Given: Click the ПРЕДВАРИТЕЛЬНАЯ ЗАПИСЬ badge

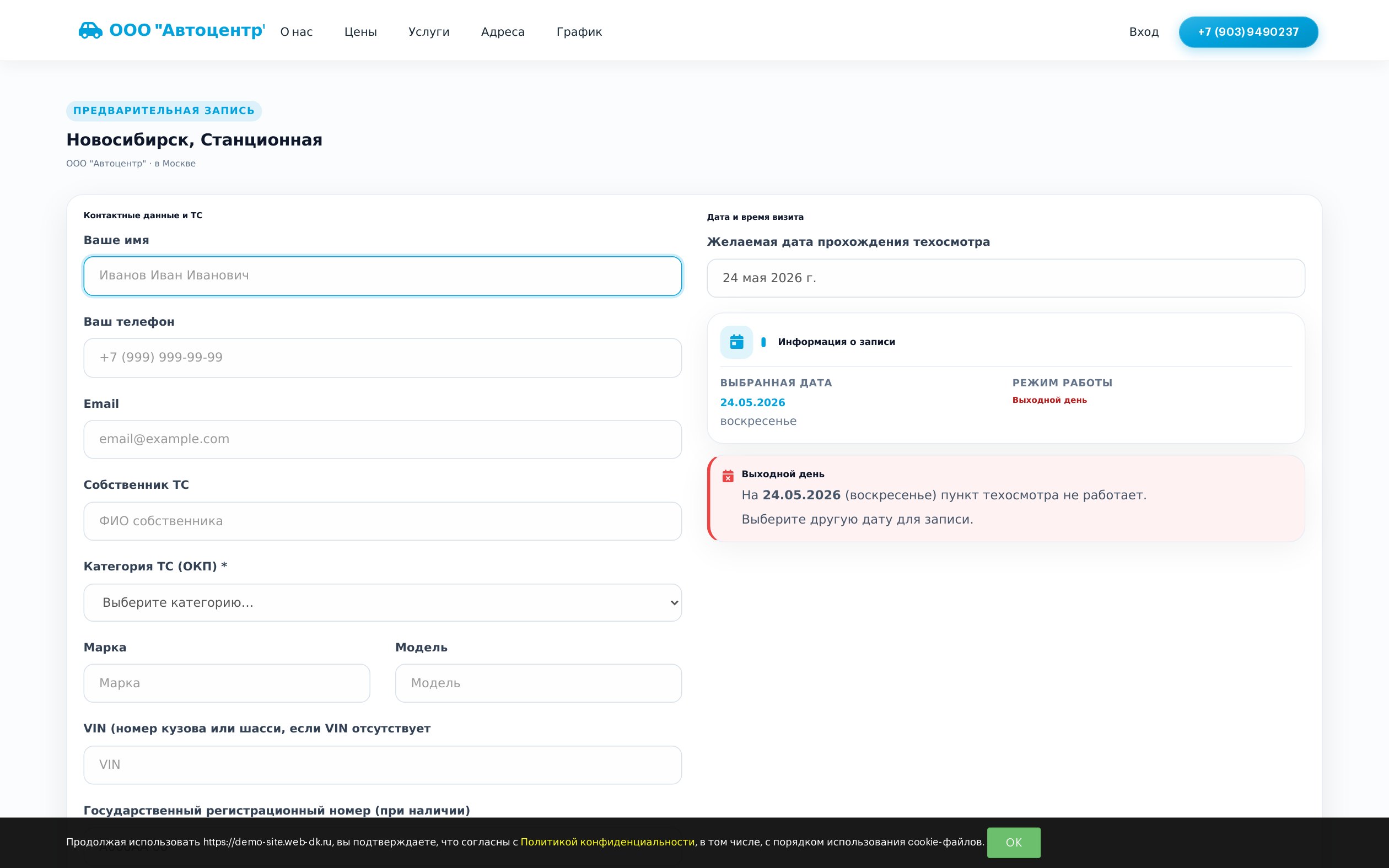Looking at the screenshot, I should [164, 111].
